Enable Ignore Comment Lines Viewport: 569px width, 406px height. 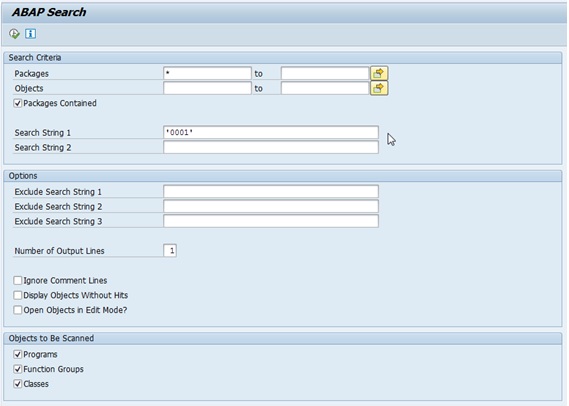coord(18,280)
